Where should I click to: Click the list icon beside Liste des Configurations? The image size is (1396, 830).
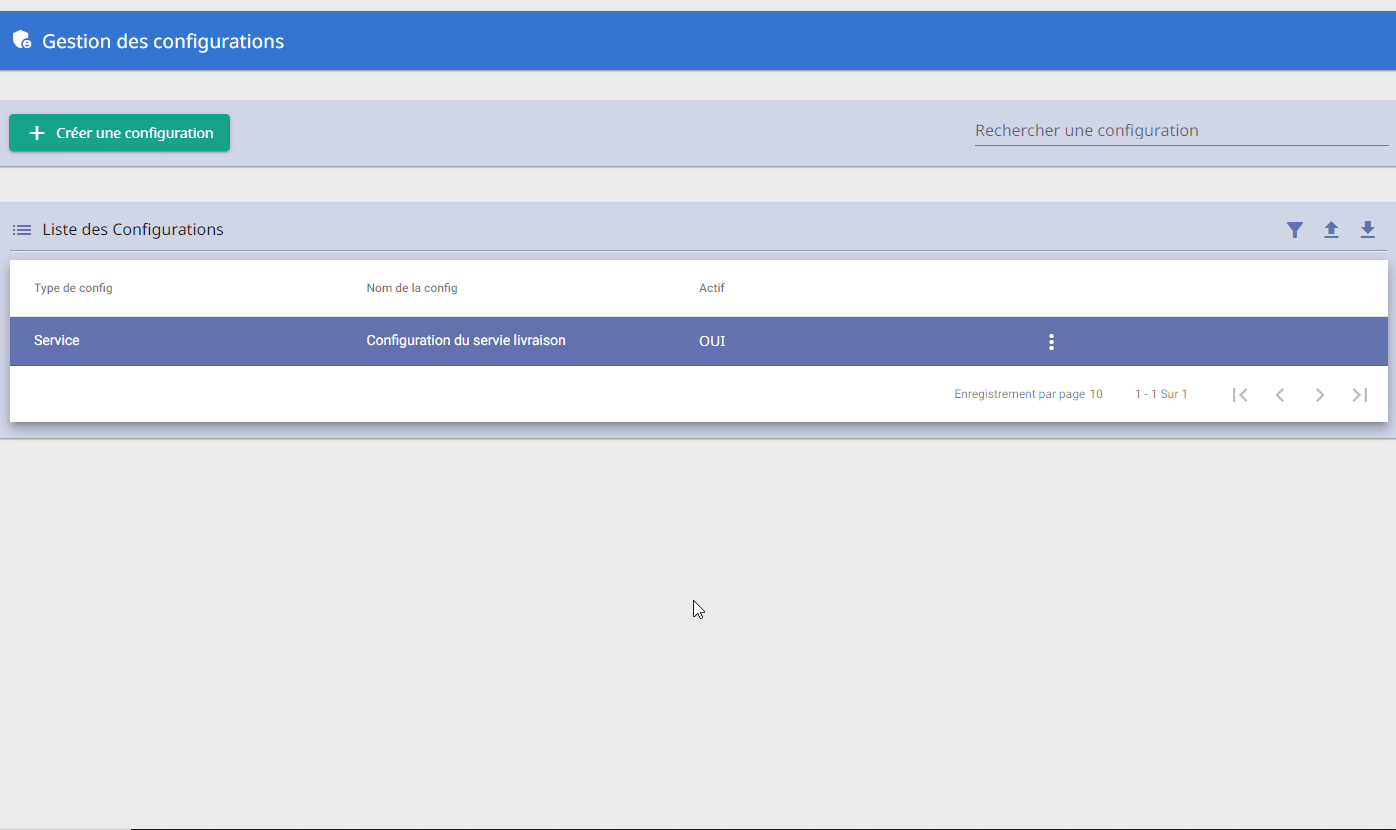pyautogui.click(x=22, y=230)
